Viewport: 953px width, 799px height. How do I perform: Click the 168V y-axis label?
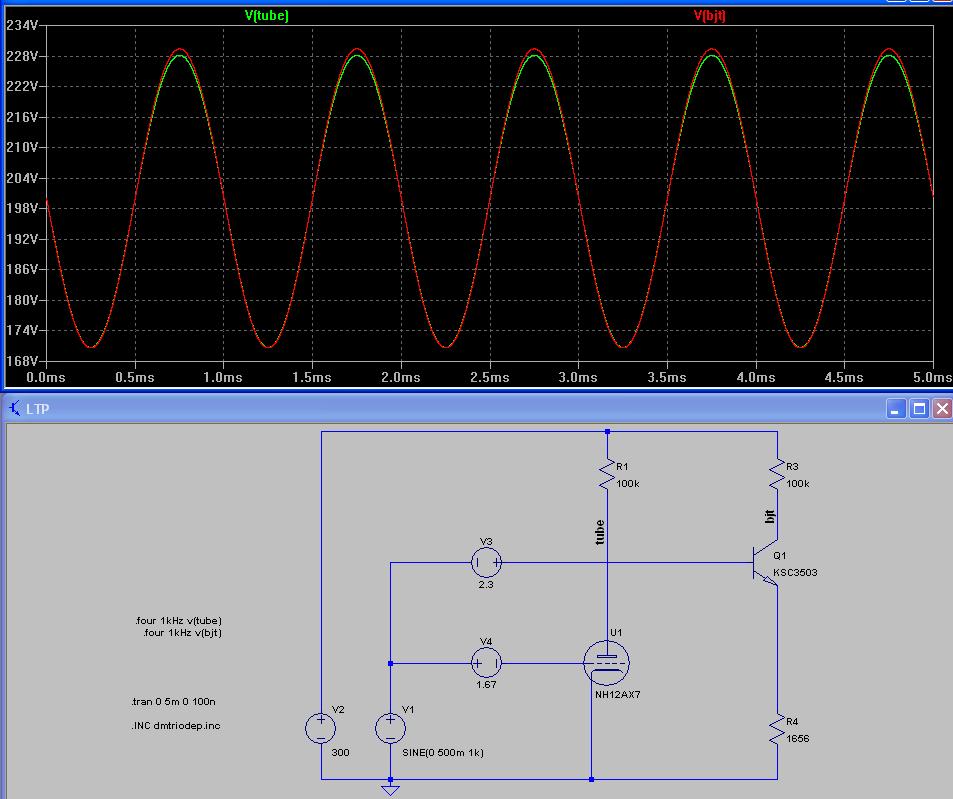22,361
